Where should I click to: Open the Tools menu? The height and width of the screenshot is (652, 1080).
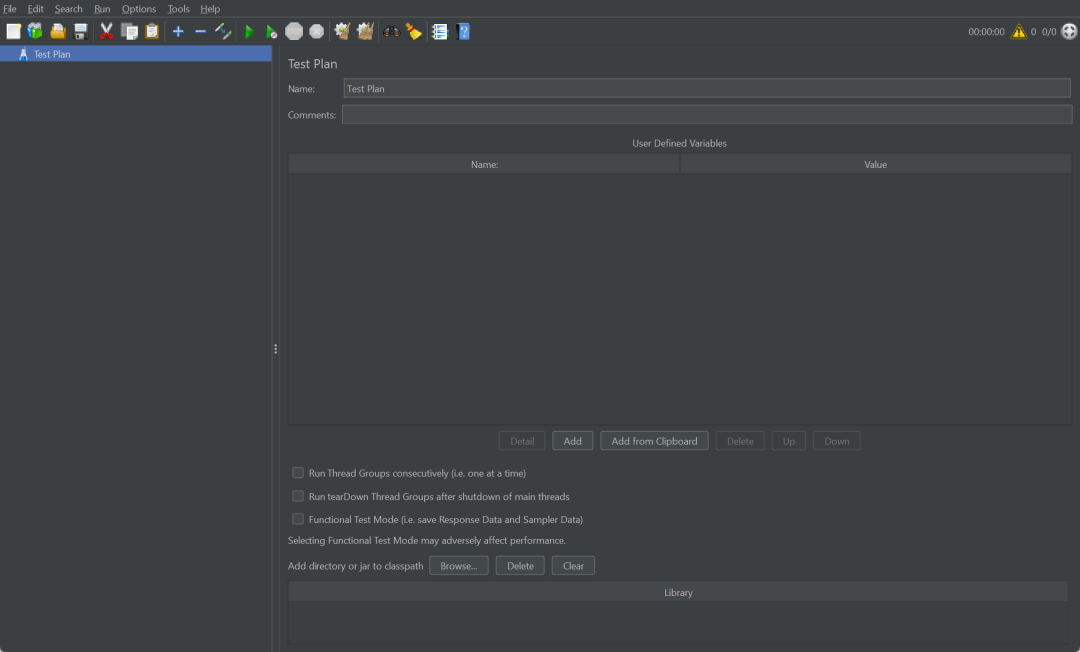pyautogui.click(x=178, y=9)
